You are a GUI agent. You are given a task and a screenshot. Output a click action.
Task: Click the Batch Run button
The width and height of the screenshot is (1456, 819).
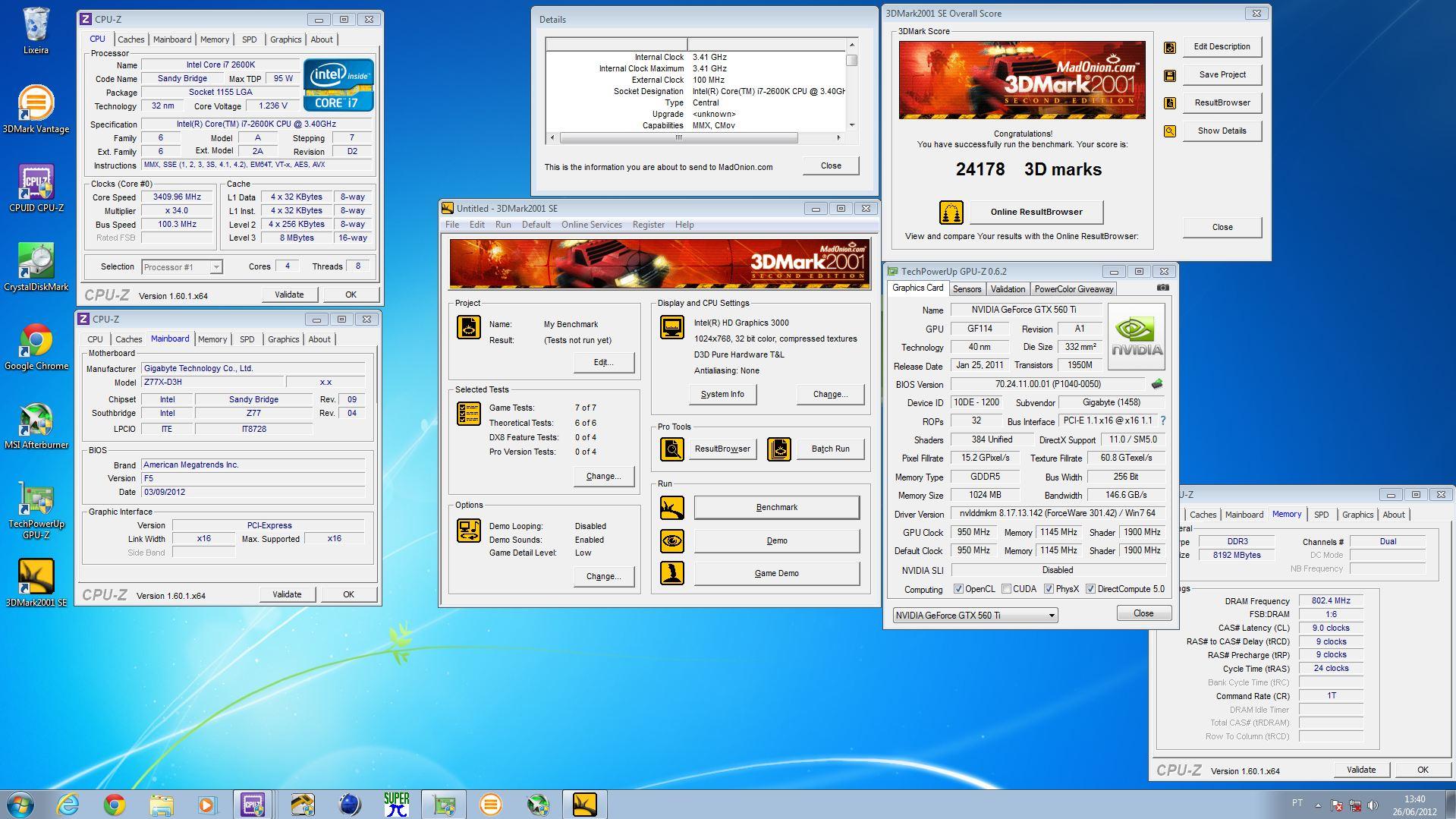830,449
